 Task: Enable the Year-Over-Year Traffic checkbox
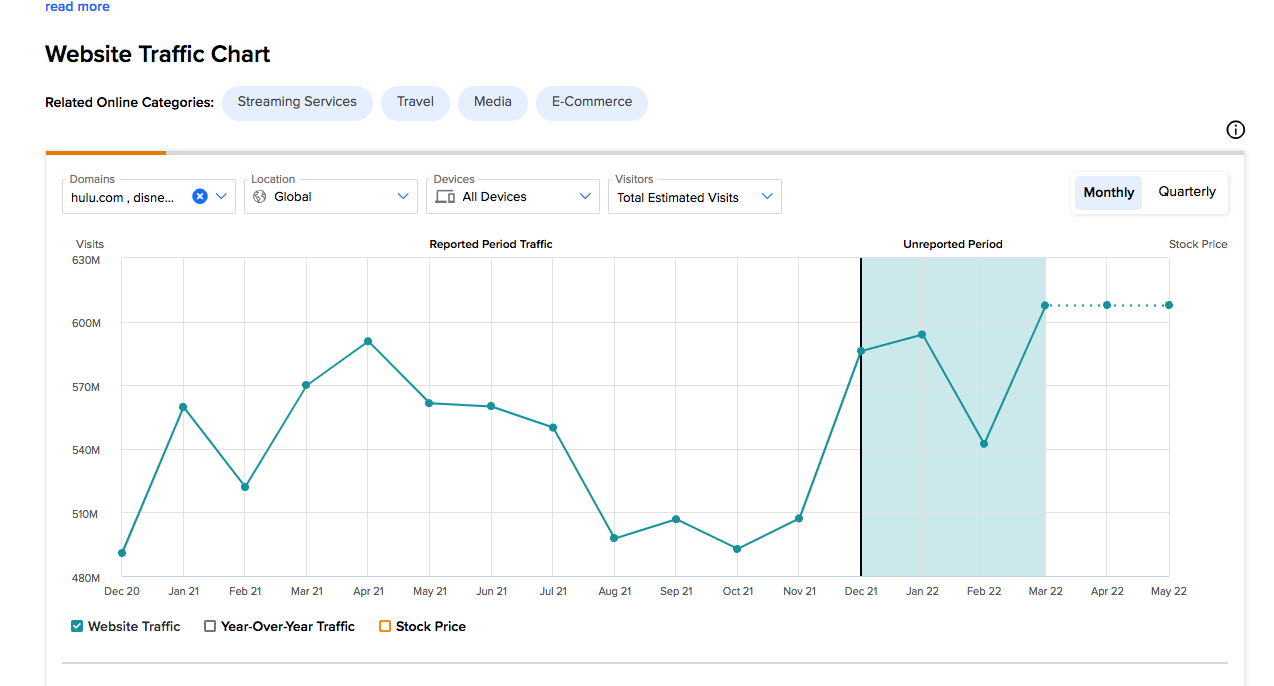[x=210, y=626]
